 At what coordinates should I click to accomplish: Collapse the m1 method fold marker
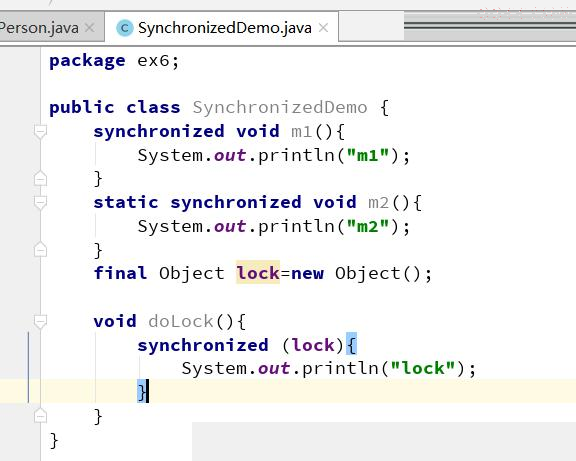click(40, 131)
